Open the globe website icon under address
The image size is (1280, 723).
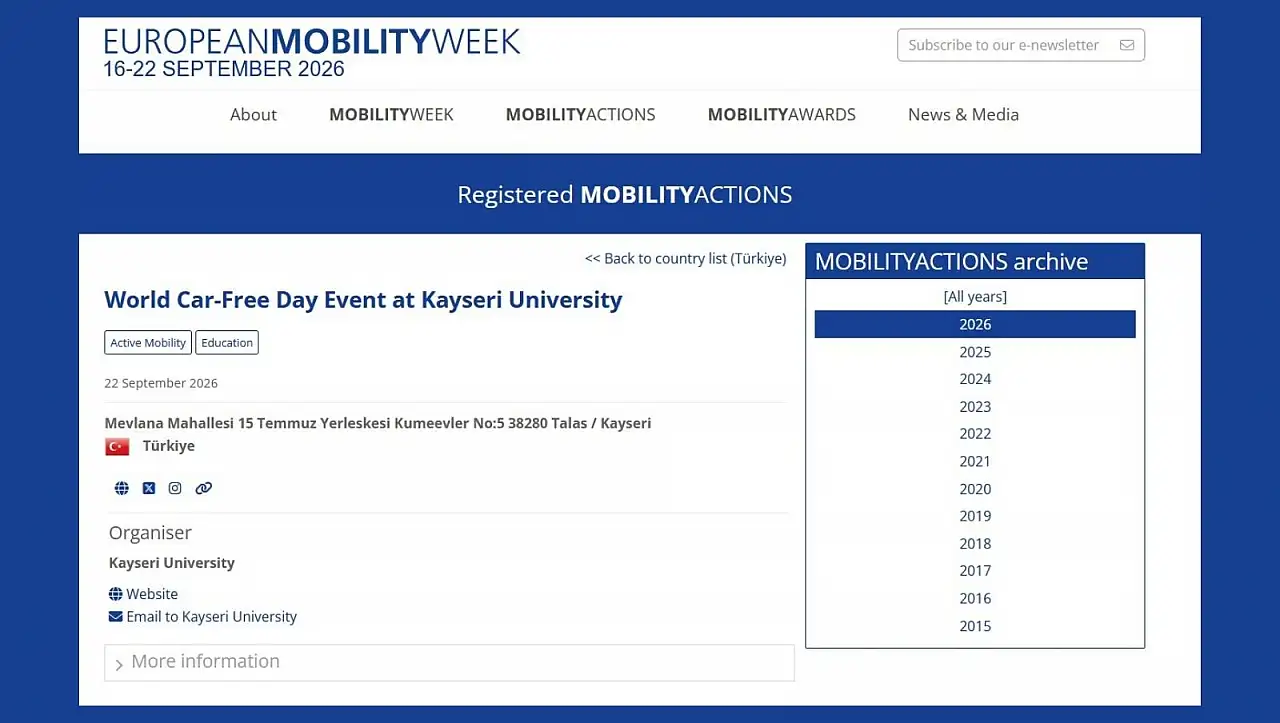coord(122,488)
